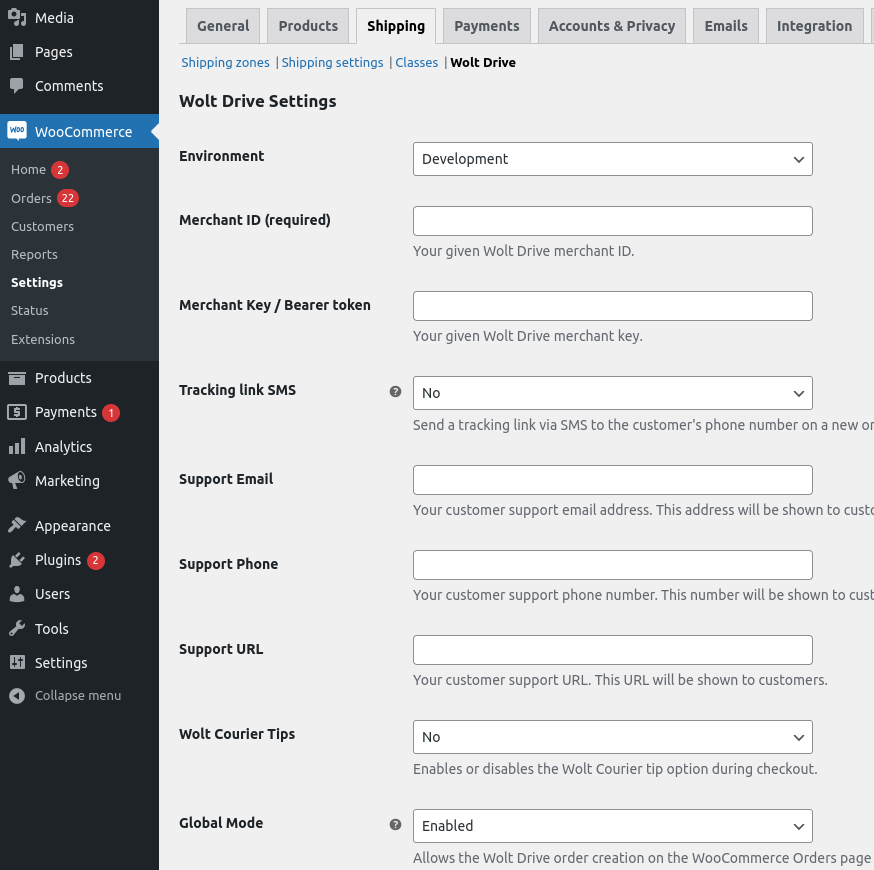Open the Global Mode dropdown
The width and height of the screenshot is (874, 870).
tap(613, 826)
